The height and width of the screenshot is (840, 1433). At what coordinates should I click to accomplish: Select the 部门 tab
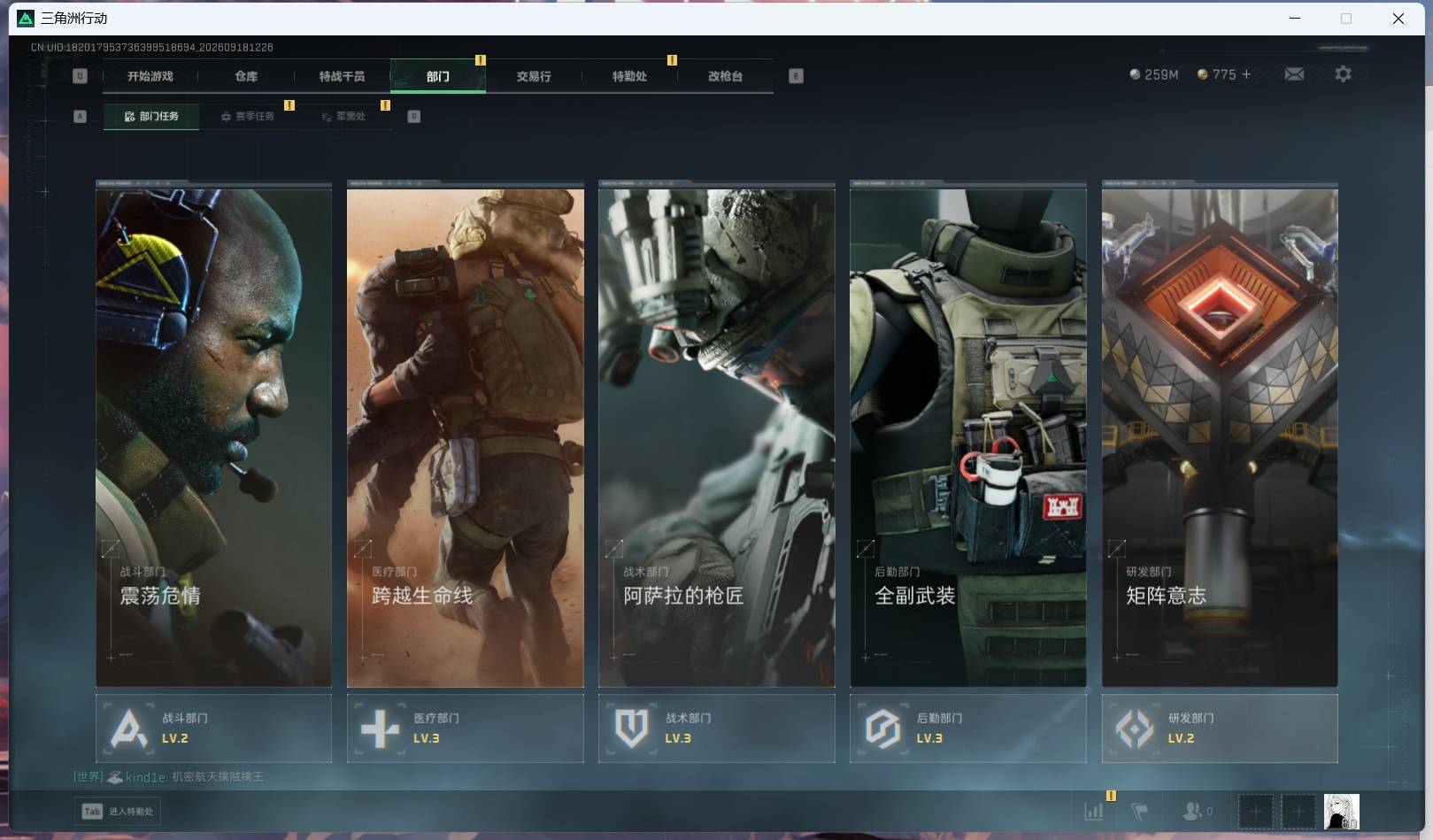point(437,76)
